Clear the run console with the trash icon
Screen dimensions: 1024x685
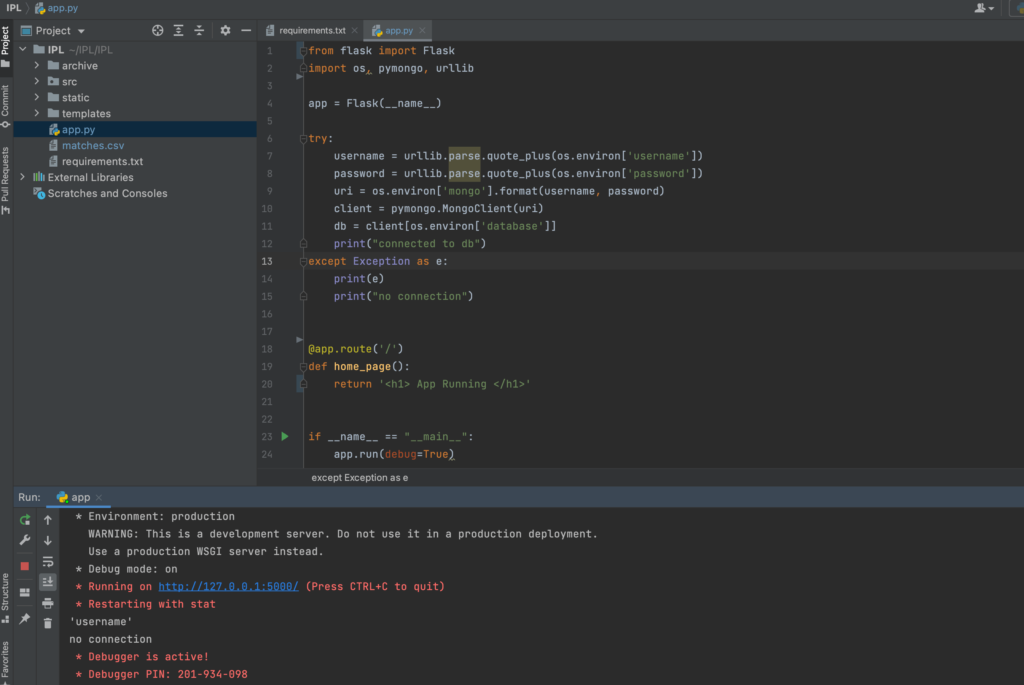48,623
